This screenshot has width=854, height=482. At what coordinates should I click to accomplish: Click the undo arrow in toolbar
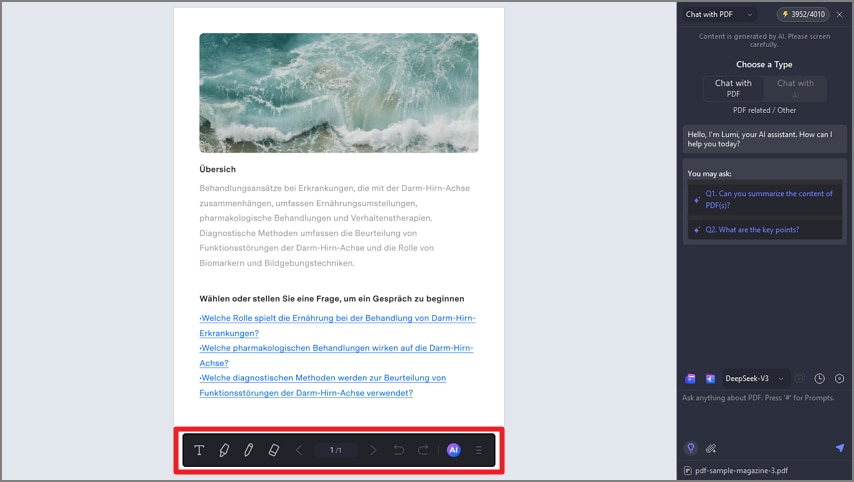pos(399,450)
